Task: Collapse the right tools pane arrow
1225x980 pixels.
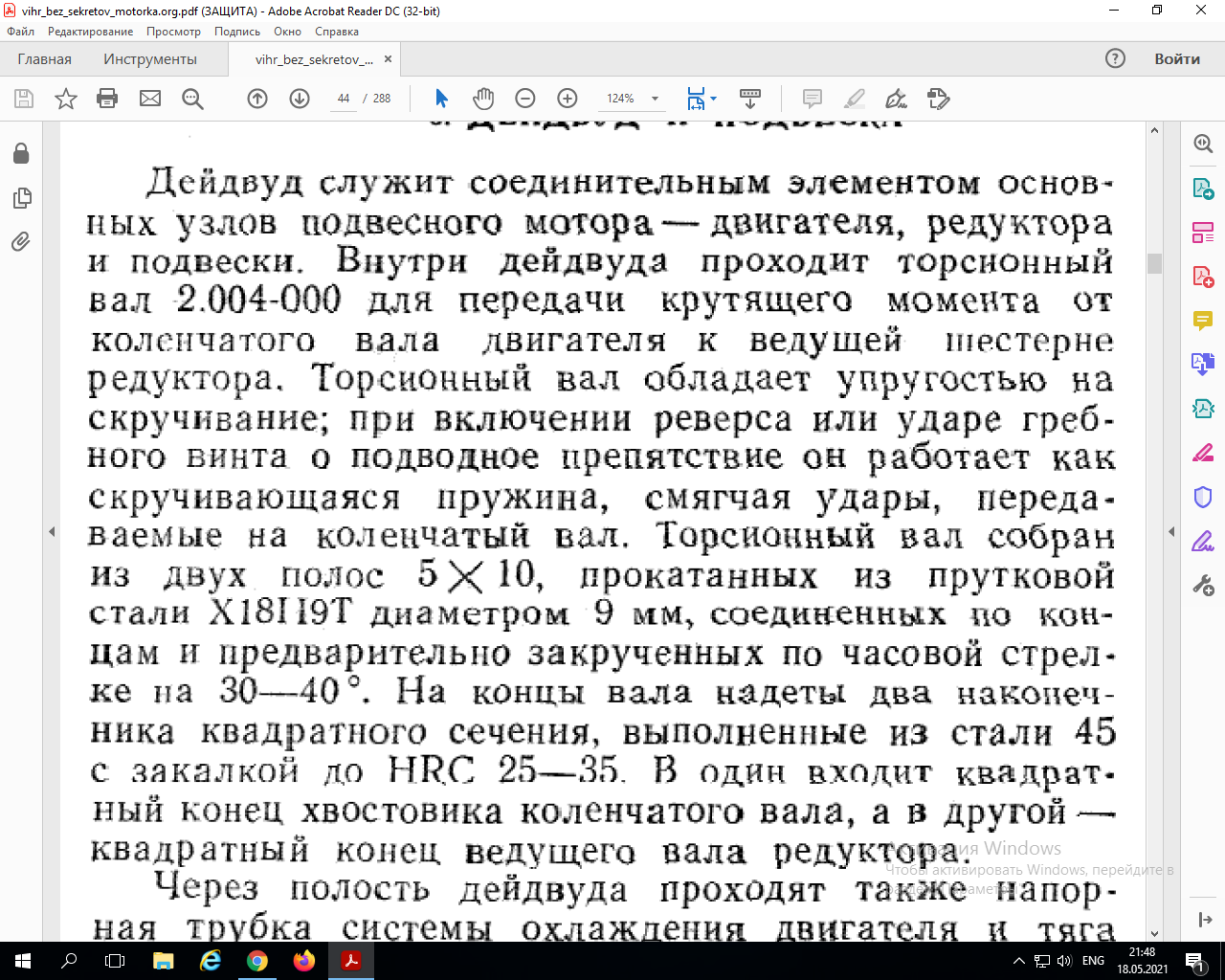Action: point(1171,531)
